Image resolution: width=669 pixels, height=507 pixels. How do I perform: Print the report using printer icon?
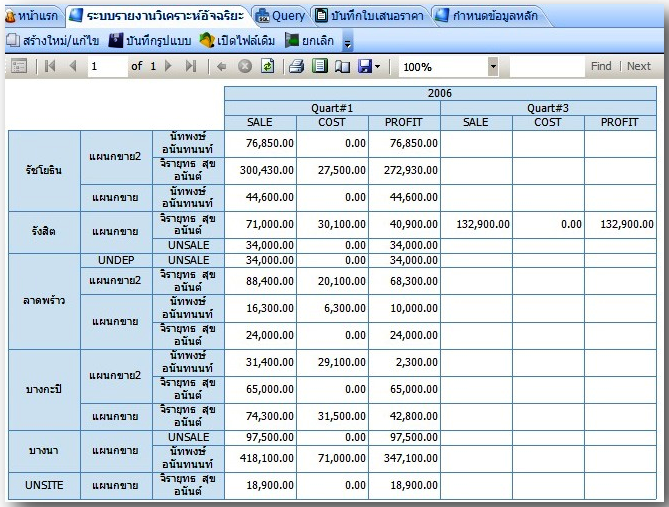[x=296, y=66]
